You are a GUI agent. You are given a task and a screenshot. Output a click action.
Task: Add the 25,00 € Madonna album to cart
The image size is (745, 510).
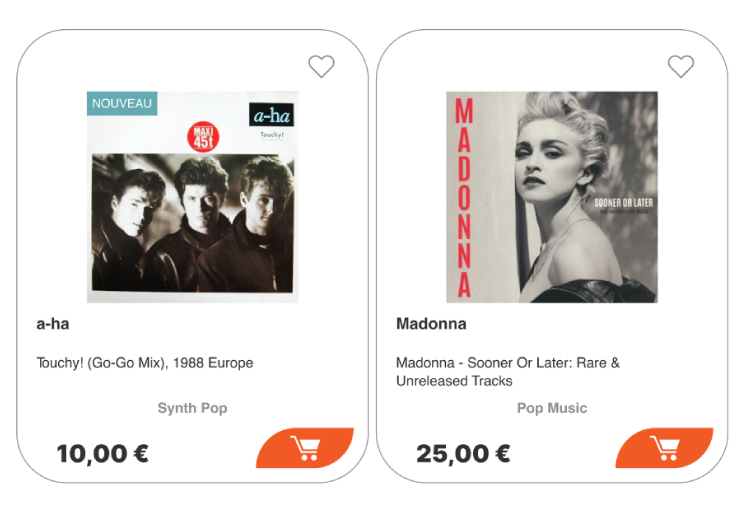[x=664, y=448]
